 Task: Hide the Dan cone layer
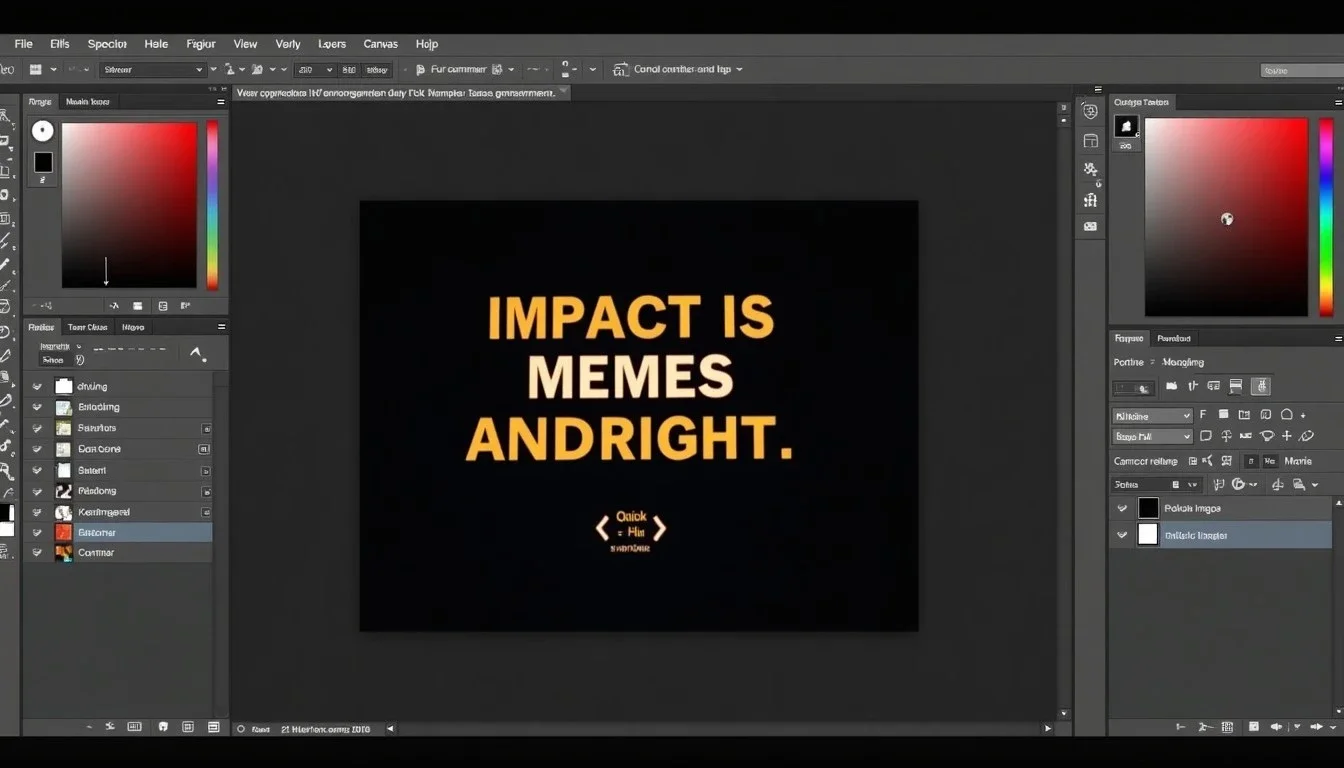point(37,449)
